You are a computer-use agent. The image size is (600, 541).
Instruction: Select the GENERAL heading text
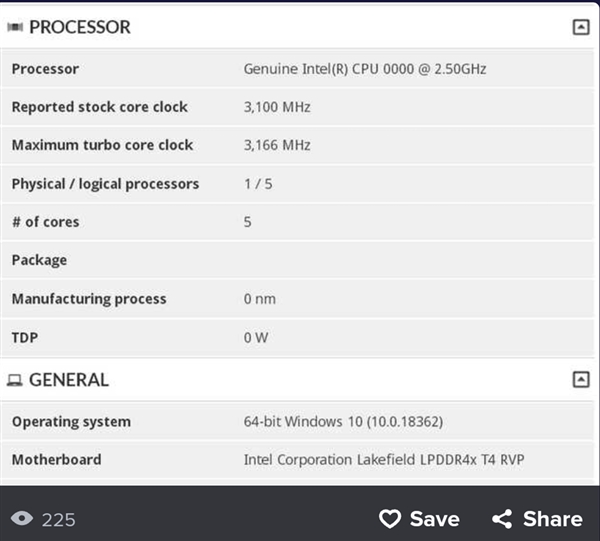(x=69, y=380)
